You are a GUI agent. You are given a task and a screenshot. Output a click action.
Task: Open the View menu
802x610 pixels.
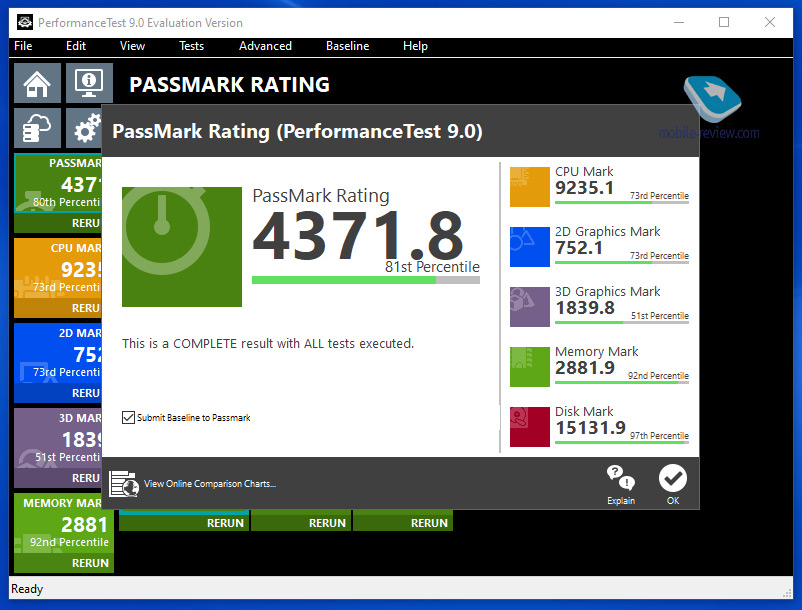pyautogui.click(x=132, y=46)
